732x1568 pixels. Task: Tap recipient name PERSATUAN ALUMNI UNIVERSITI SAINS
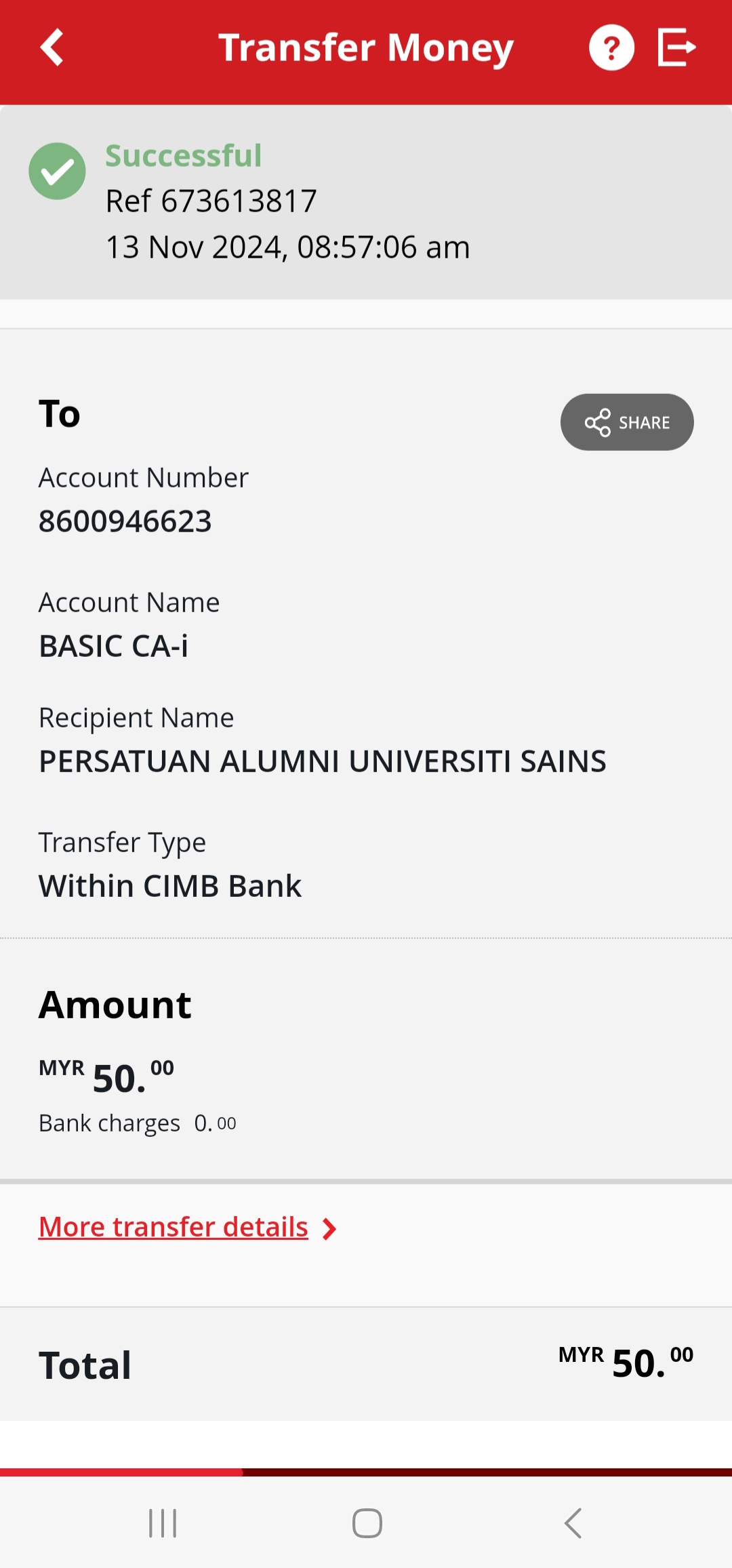(x=323, y=761)
